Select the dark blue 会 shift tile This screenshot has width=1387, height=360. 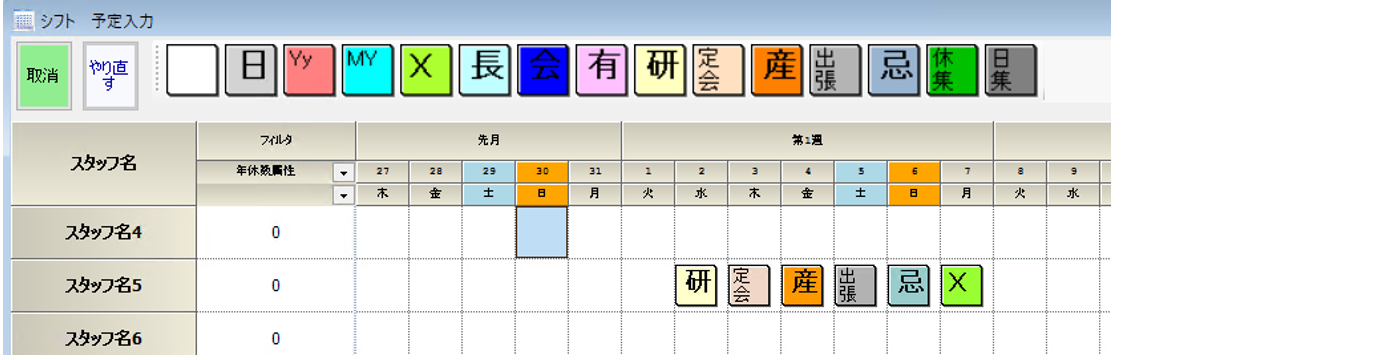point(543,70)
